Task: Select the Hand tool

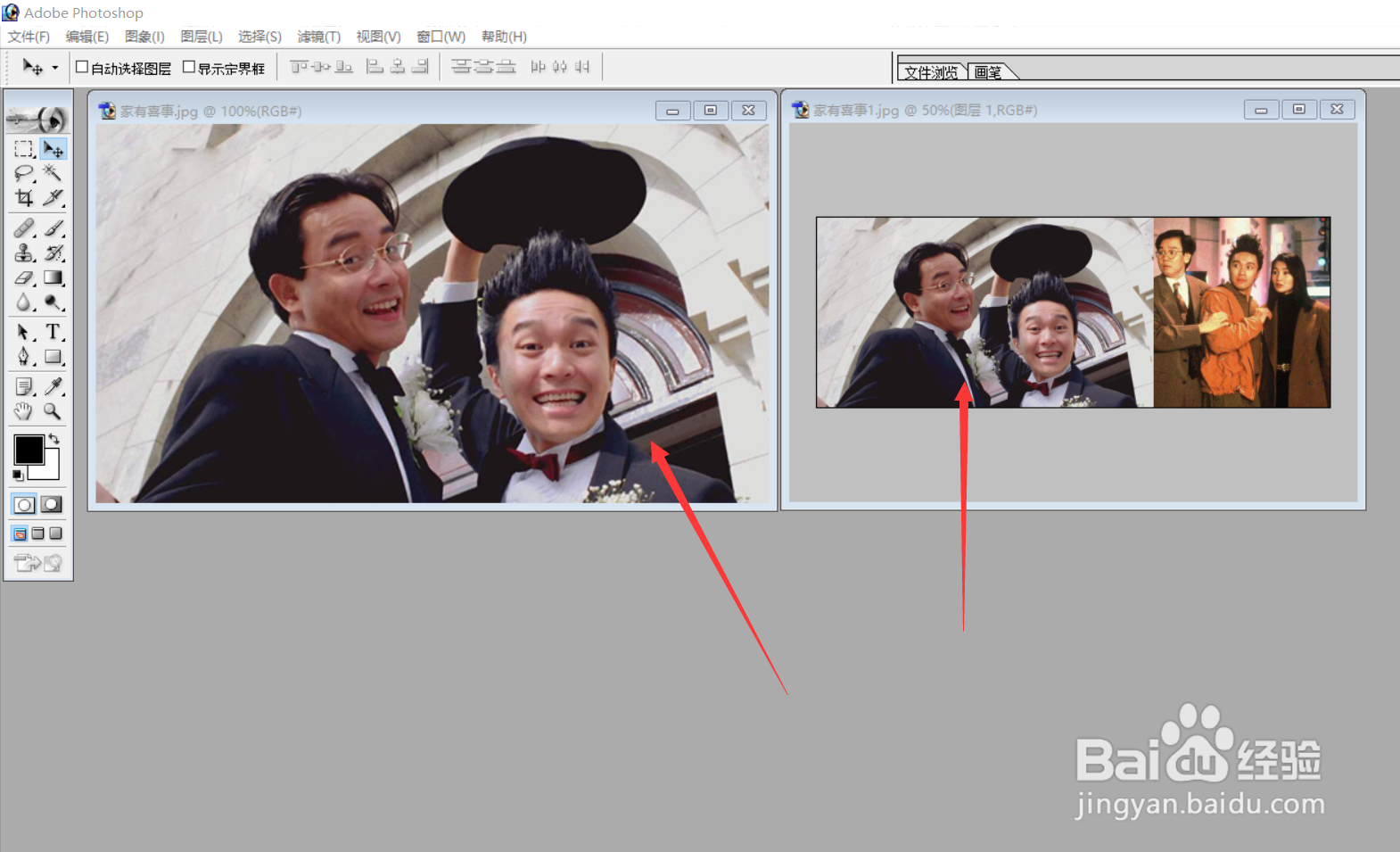Action: 24,411
